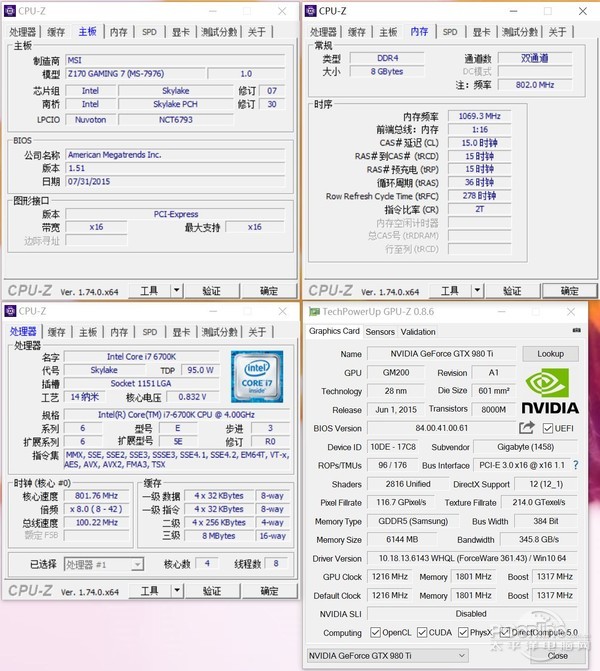Click 确定 in the processor window
The image size is (600, 671).
[x=269, y=591]
